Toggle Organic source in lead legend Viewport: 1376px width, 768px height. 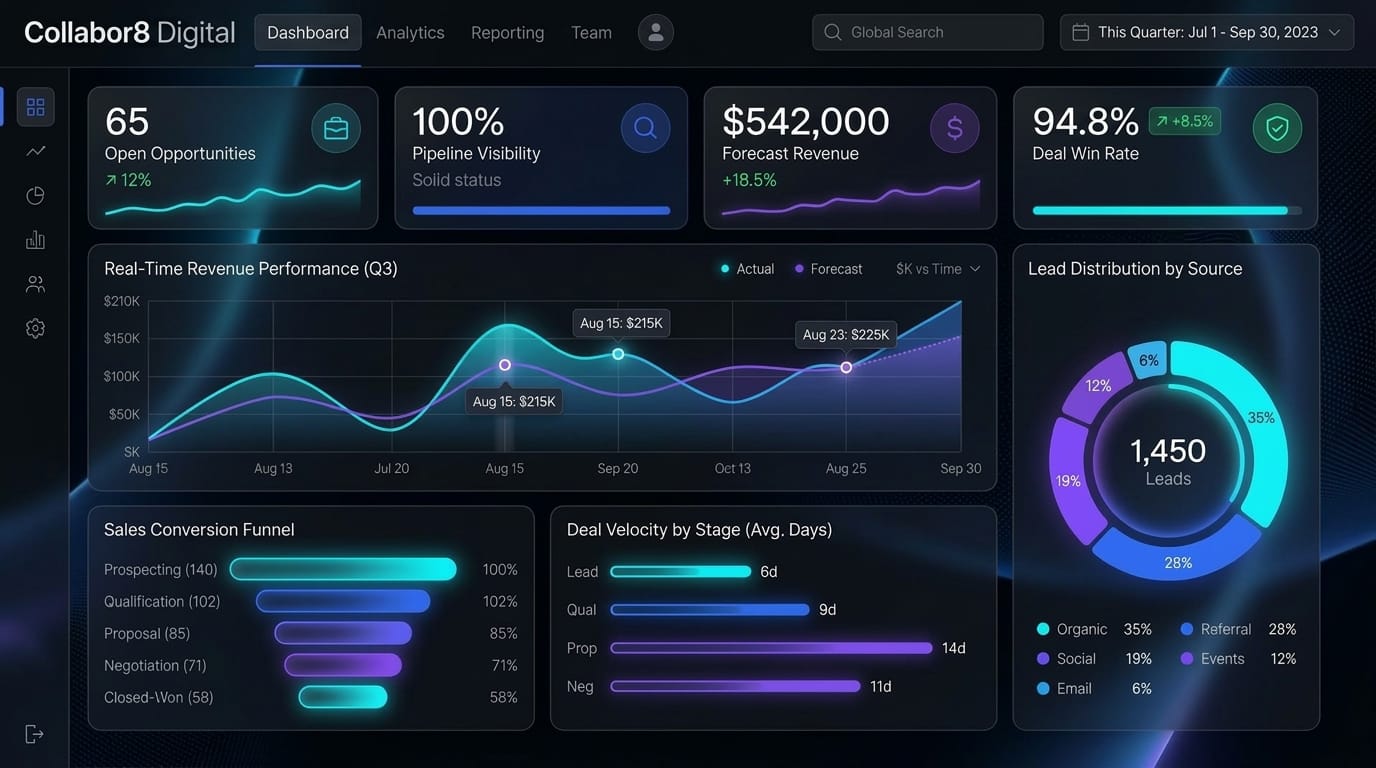[x=1094, y=629]
